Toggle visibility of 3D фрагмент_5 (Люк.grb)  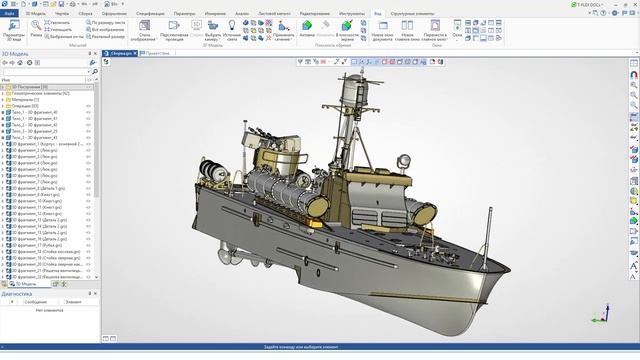click(88, 169)
